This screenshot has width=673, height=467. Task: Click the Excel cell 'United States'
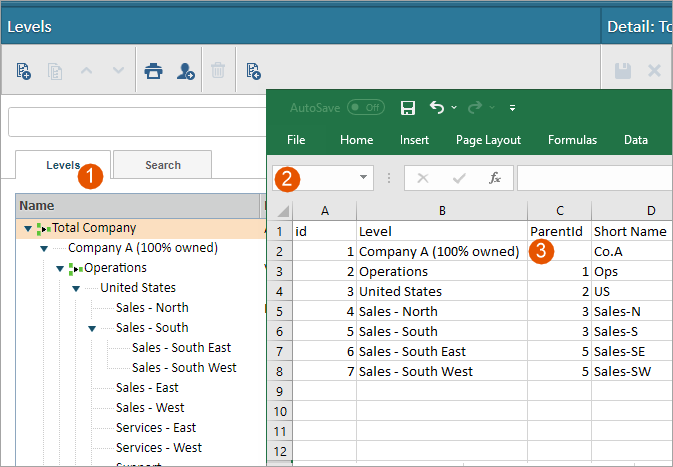(x=442, y=292)
